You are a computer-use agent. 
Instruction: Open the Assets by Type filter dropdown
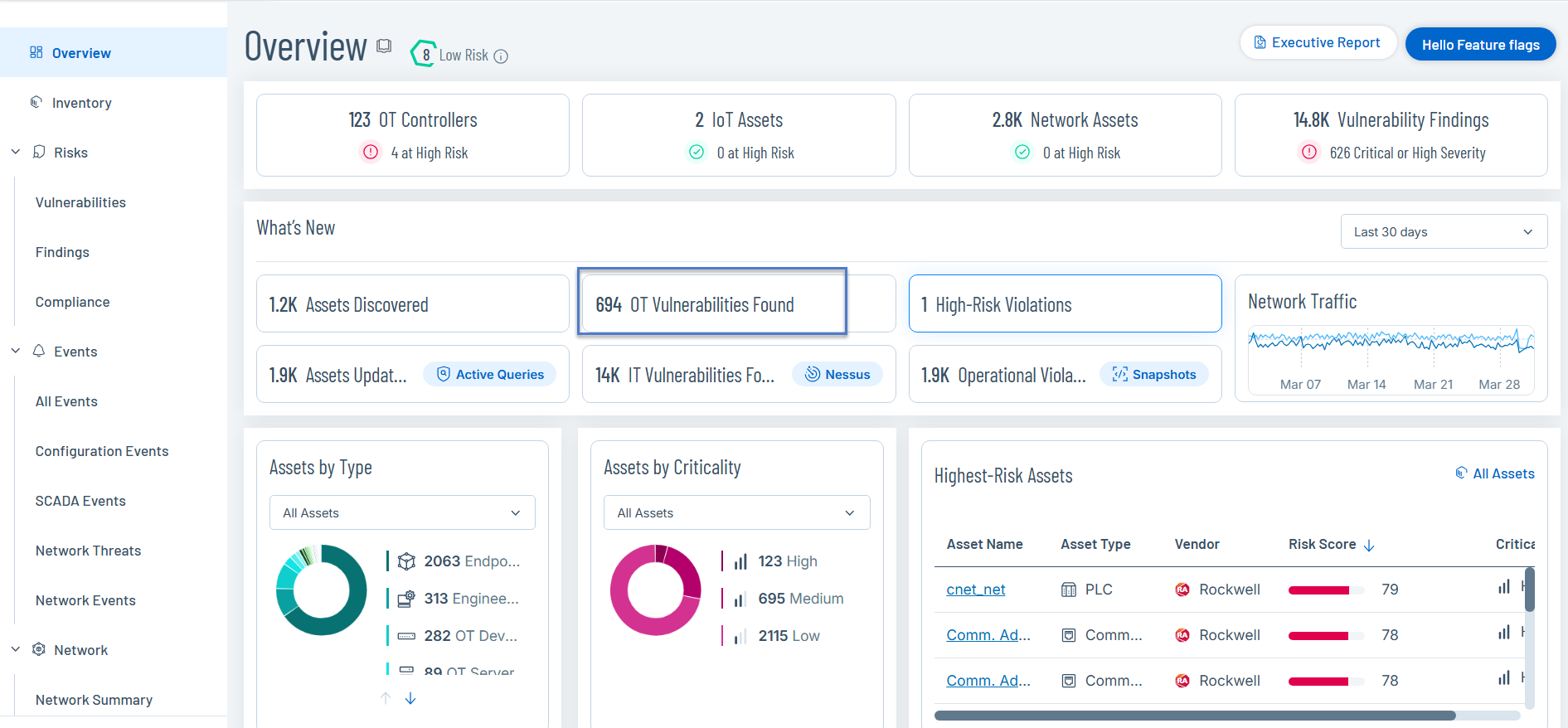[x=402, y=513]
